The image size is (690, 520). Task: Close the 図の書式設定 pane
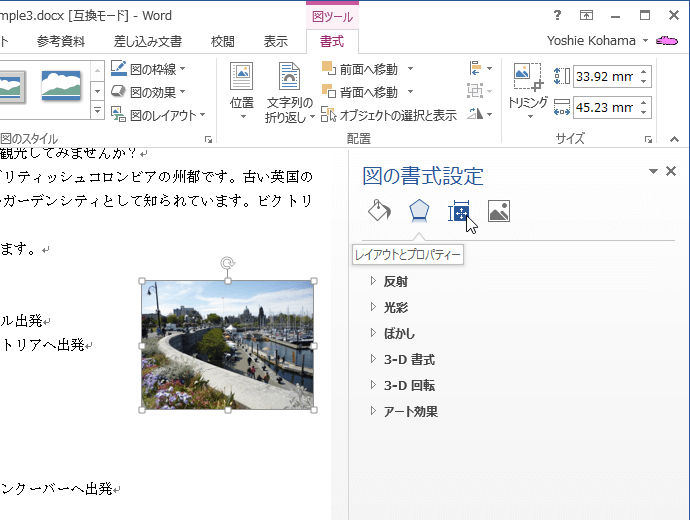point(671,171)
